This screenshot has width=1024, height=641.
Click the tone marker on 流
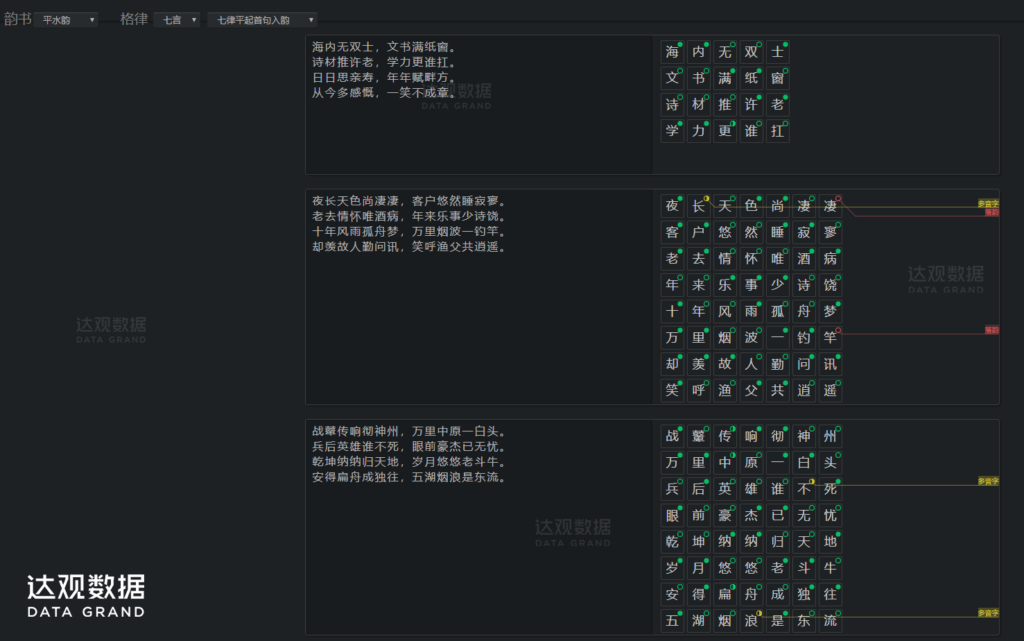(838, 612)
